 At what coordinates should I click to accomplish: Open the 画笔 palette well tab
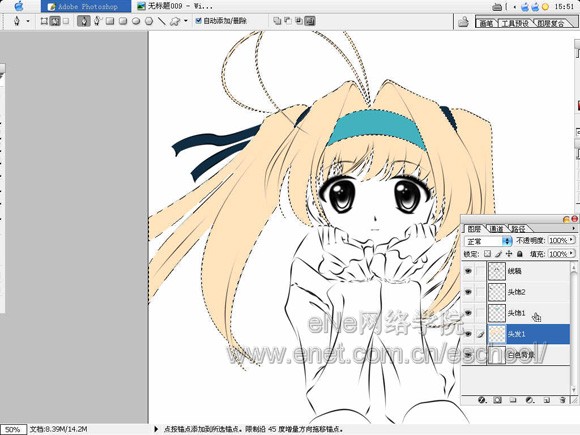pos(486,23)
